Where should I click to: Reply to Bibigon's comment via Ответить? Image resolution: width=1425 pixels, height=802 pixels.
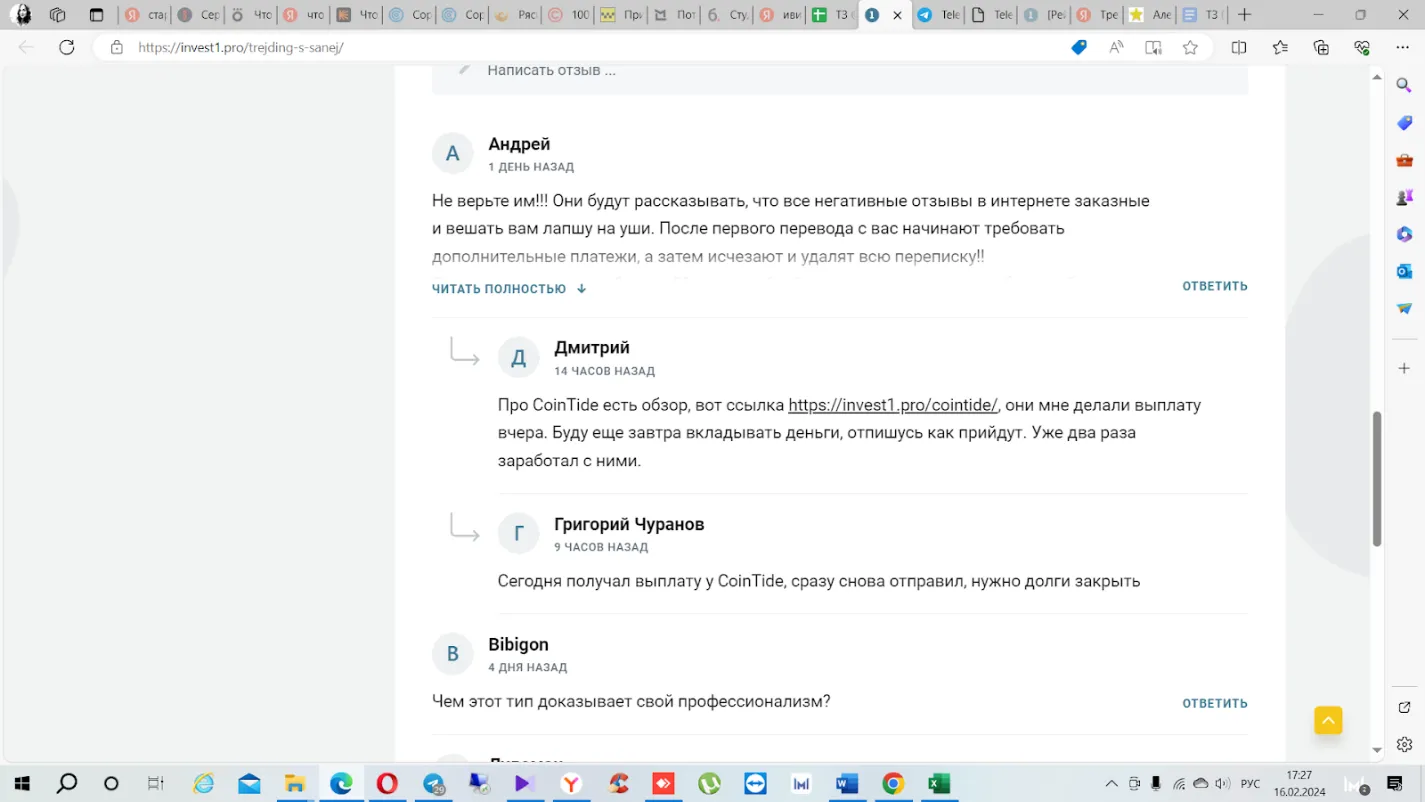pyautogui.click(x=1215, y=703)
